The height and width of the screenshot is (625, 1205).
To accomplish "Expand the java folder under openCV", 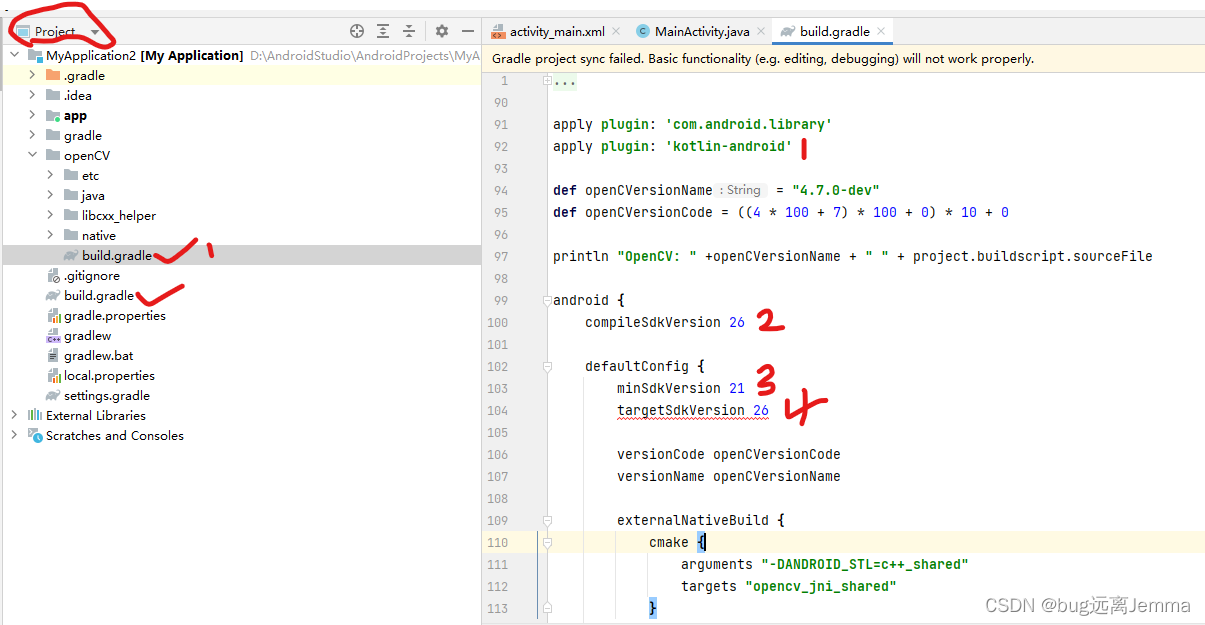I will (x=50, y=196).
